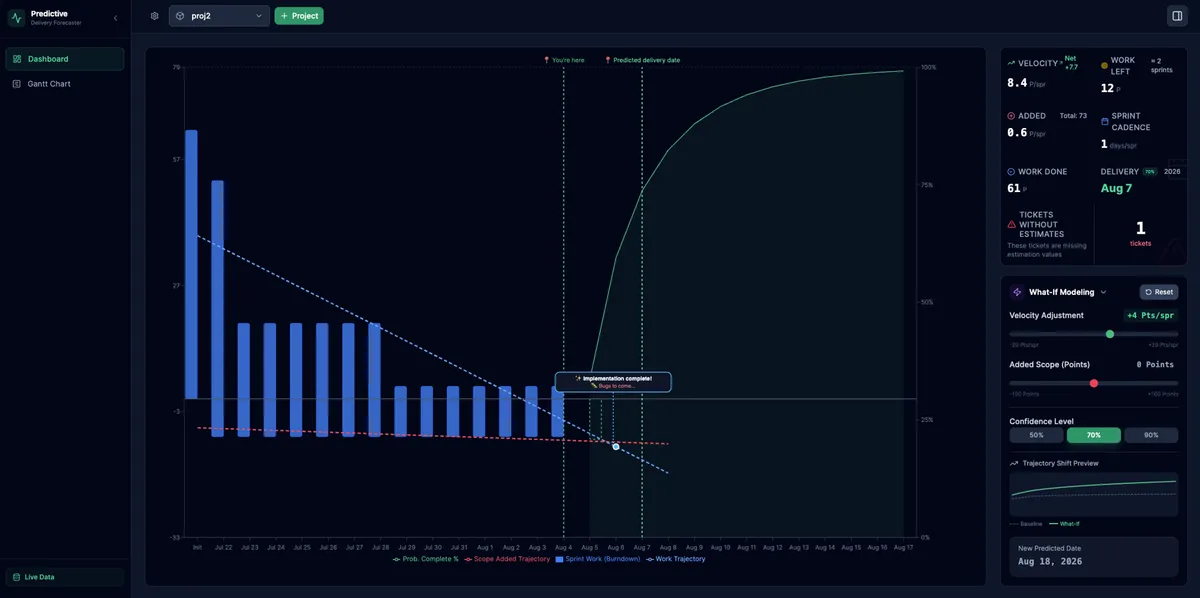
Task: Click the Added Scope slider handle
Action: [1094, 383]
